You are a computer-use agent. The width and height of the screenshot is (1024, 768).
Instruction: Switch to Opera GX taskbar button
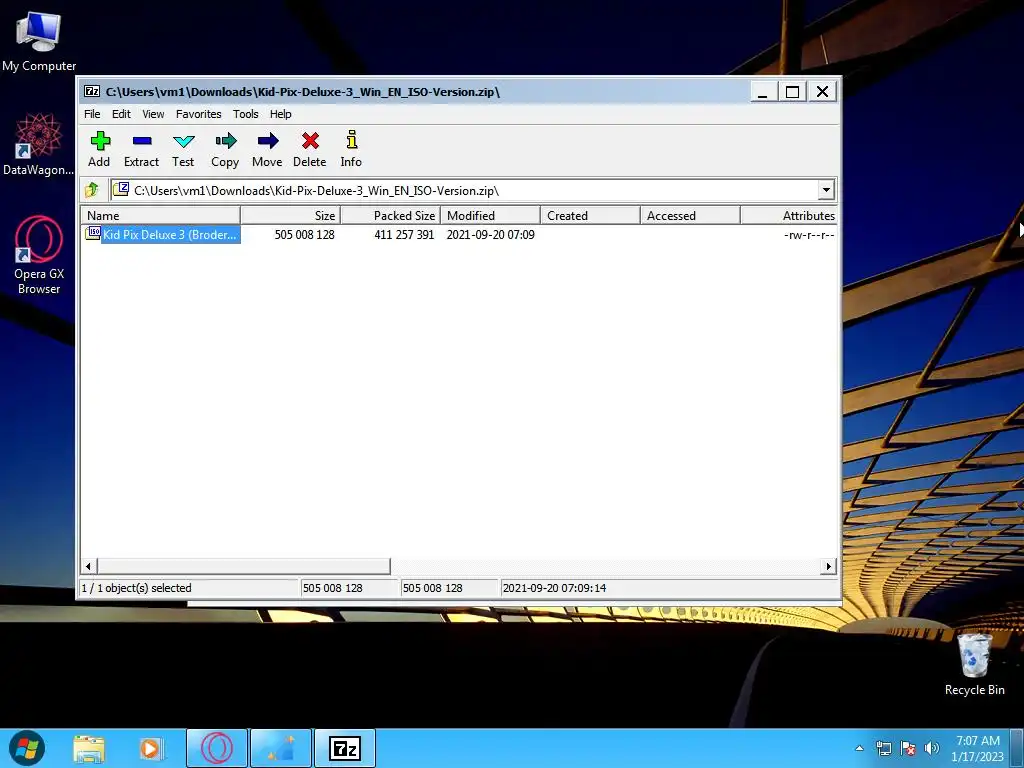pos(217,748)
